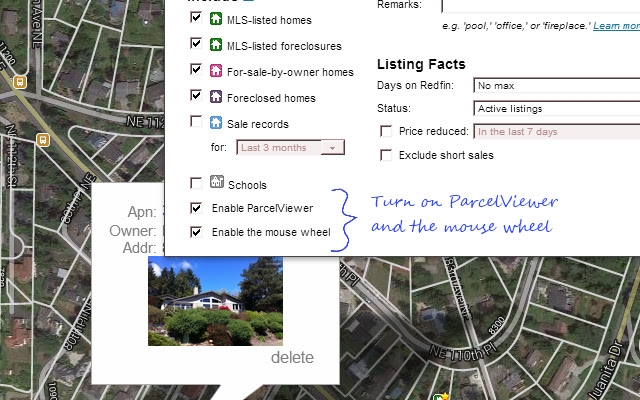Uncheck the Foreclosed homes checkbox
Image resolution: width=640 pixels, height=400 pixels.
coord(196,96)
